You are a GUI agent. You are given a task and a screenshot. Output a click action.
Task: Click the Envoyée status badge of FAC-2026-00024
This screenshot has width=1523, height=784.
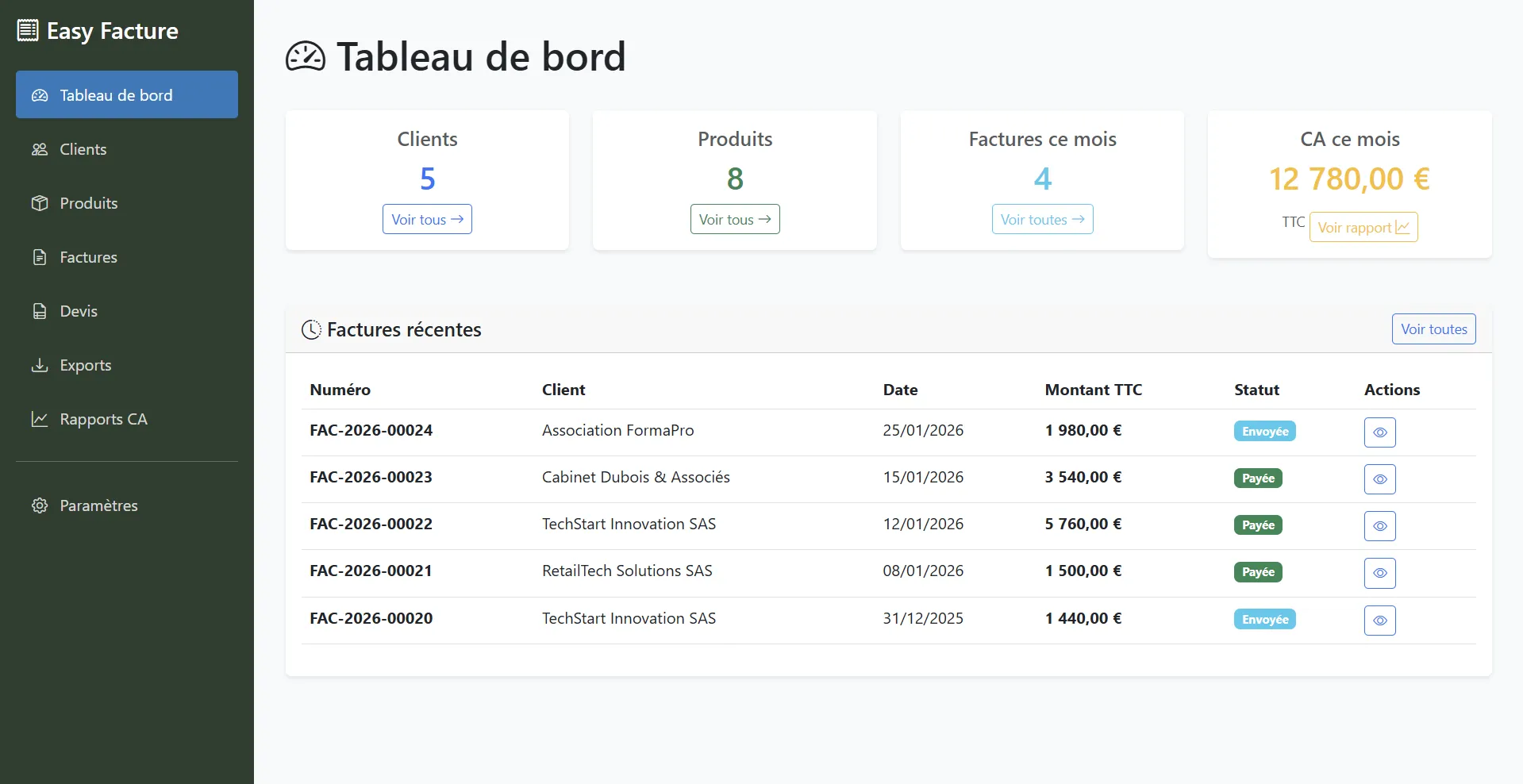click(x=1264, y=431)
